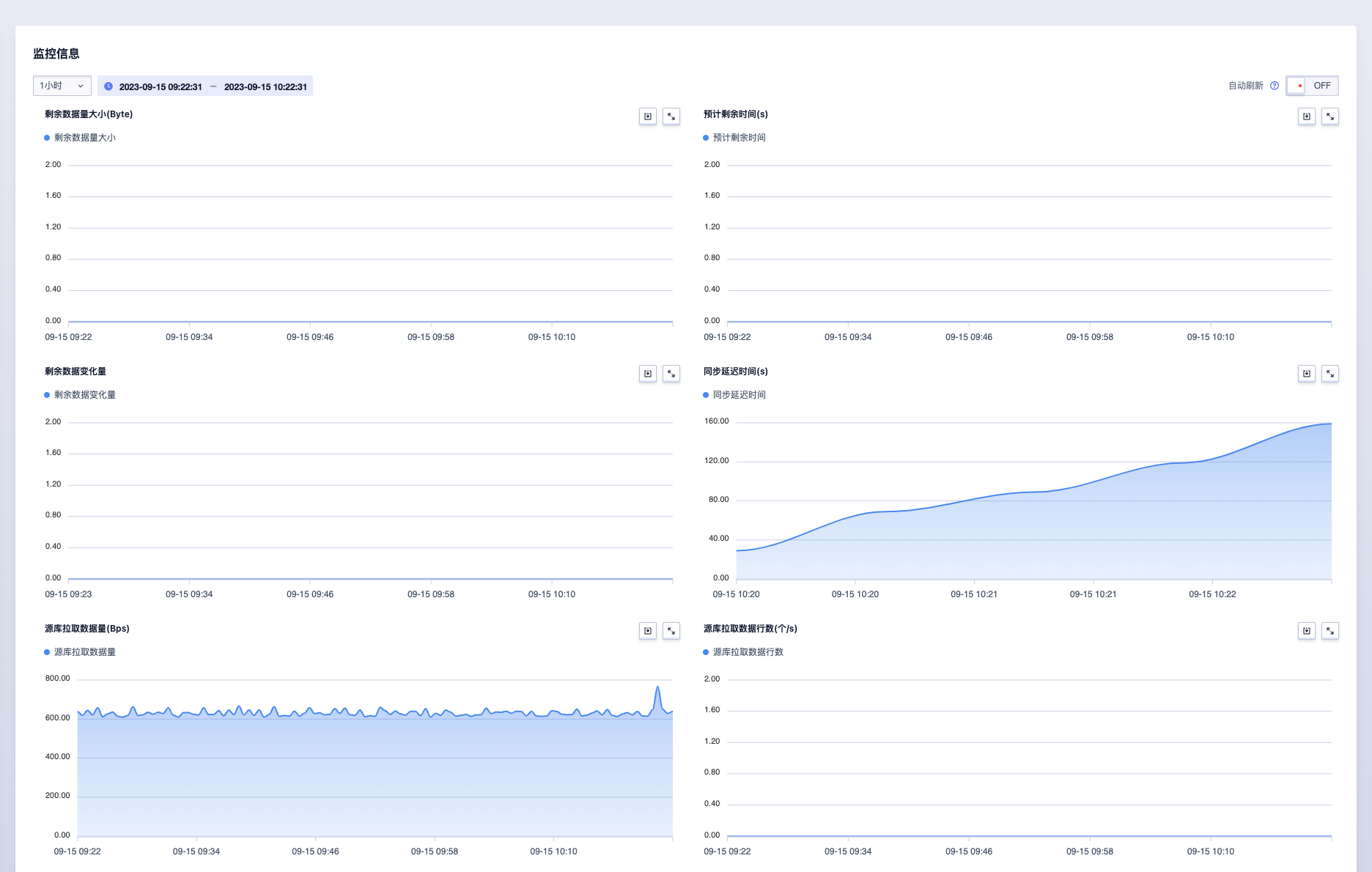Expand the 源库拉取数据行数 chart to fullscreen
Viewport: 1372px width, 872px height.
coord(1329,631)
